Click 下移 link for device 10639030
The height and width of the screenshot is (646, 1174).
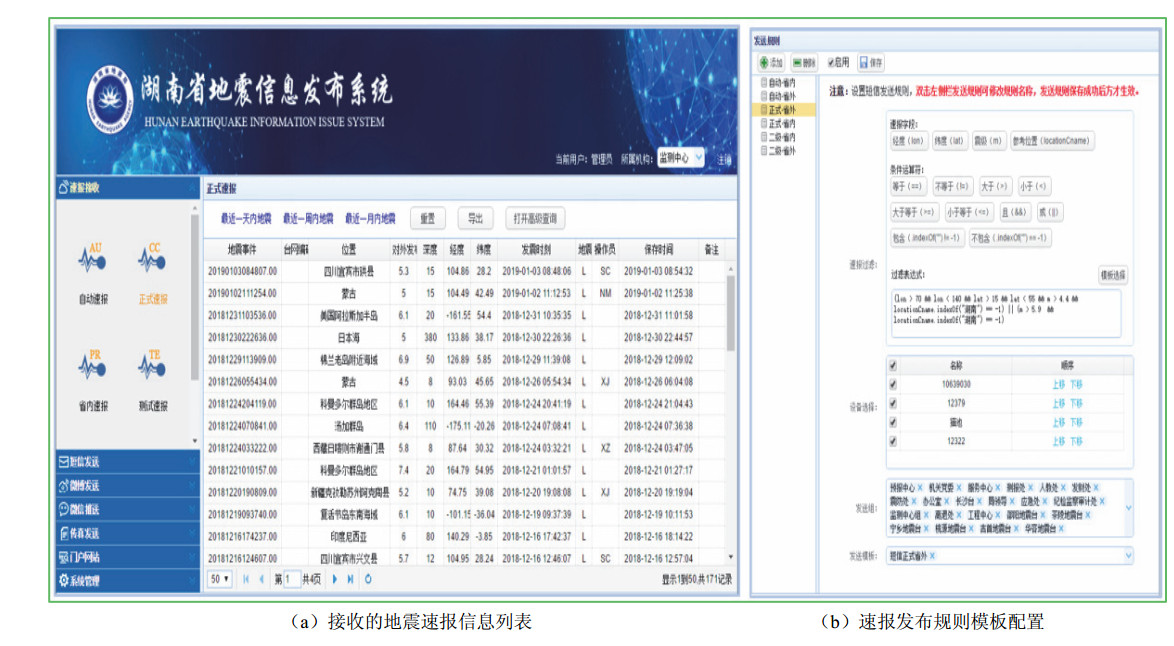point(1076,384)
